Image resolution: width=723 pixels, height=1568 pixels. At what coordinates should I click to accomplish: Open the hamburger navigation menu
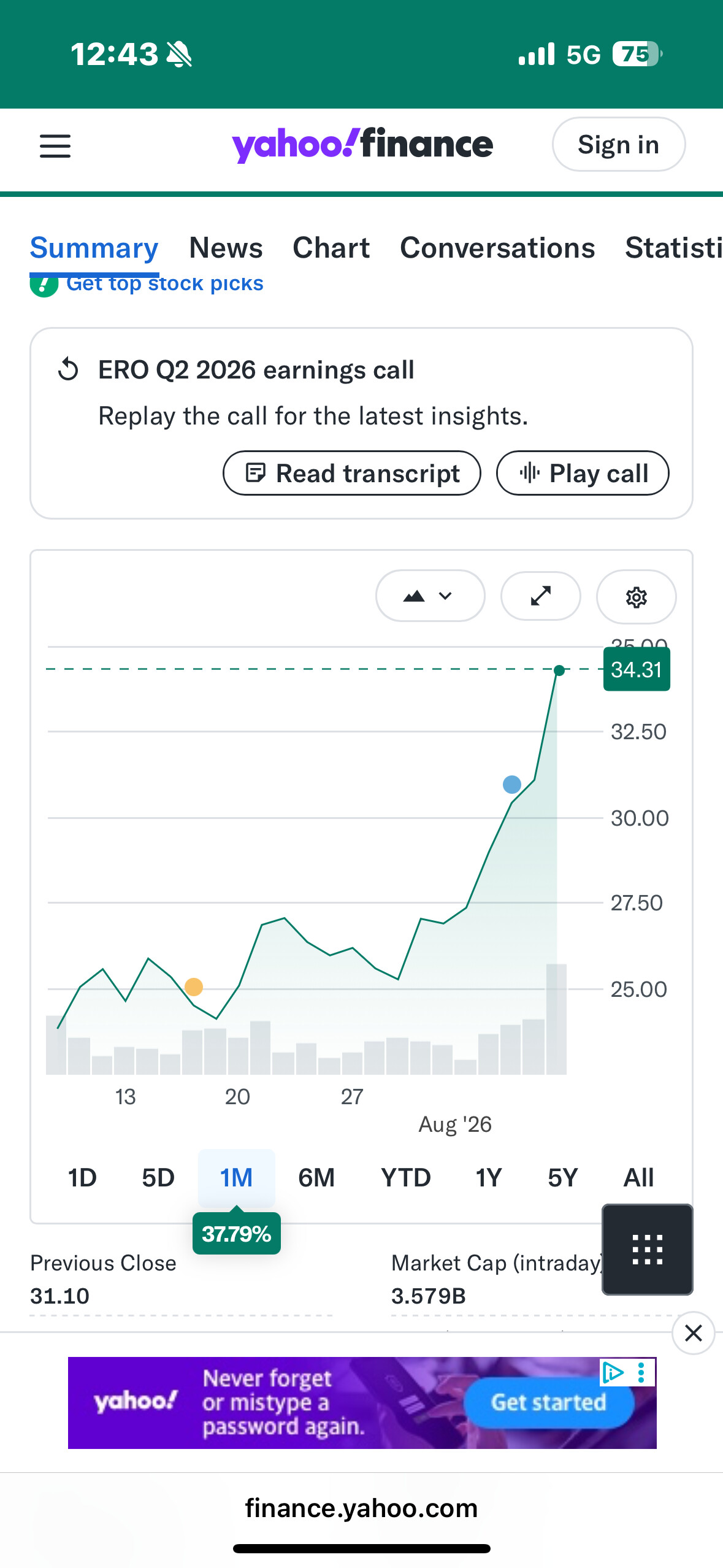55,146
